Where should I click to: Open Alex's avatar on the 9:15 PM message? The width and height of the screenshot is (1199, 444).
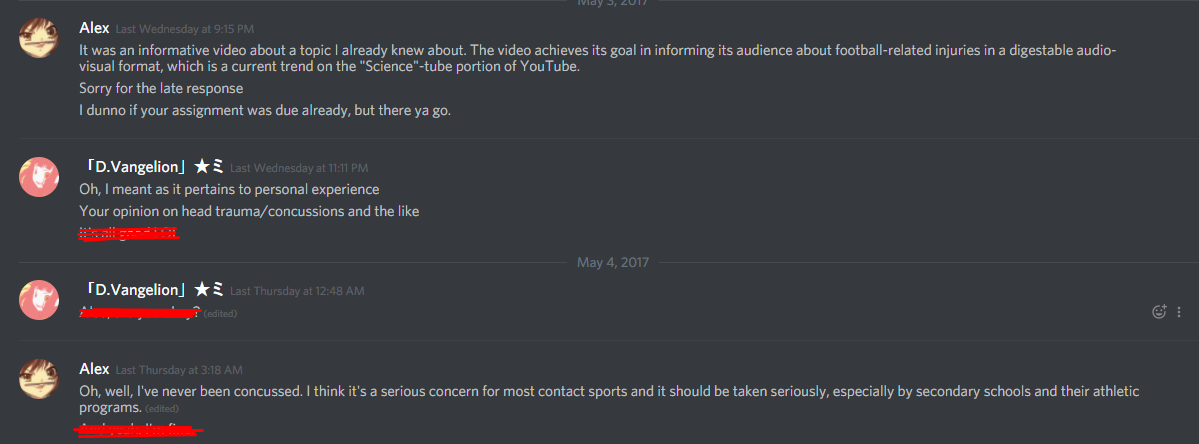pyautogui.click(x=38, y=37)
